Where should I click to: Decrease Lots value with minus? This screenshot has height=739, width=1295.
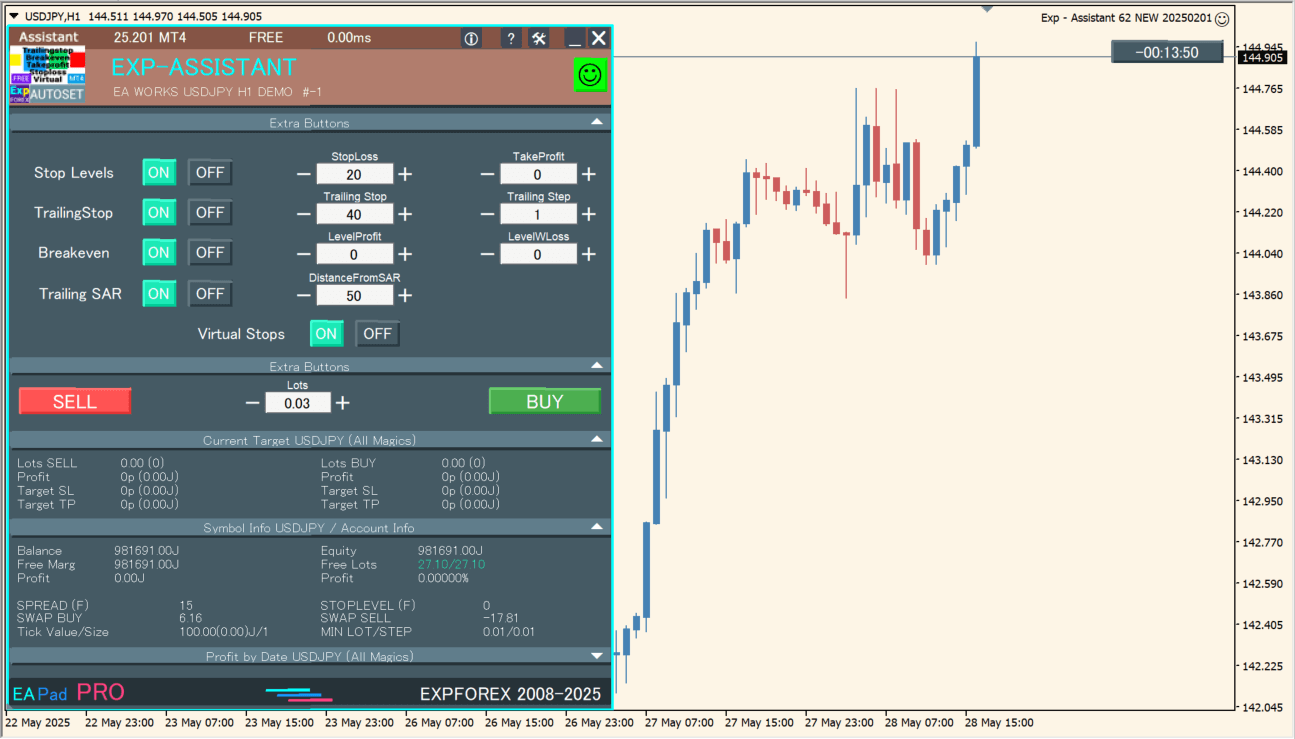click(x=252, y=403)
